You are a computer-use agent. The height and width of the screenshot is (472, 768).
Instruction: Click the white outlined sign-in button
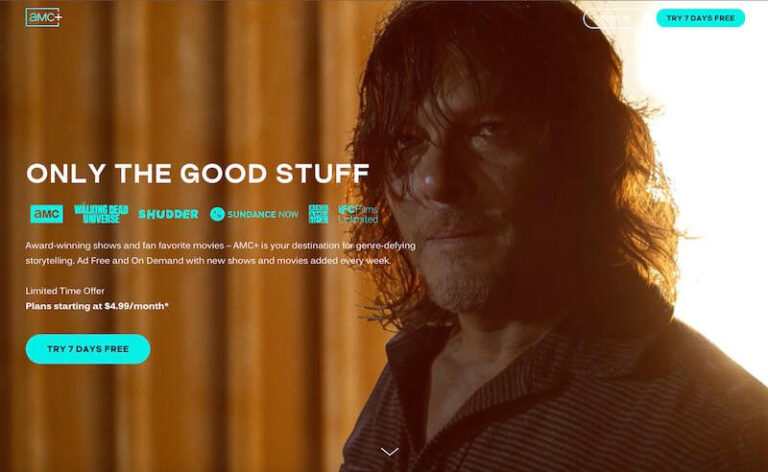coord(615,19)
